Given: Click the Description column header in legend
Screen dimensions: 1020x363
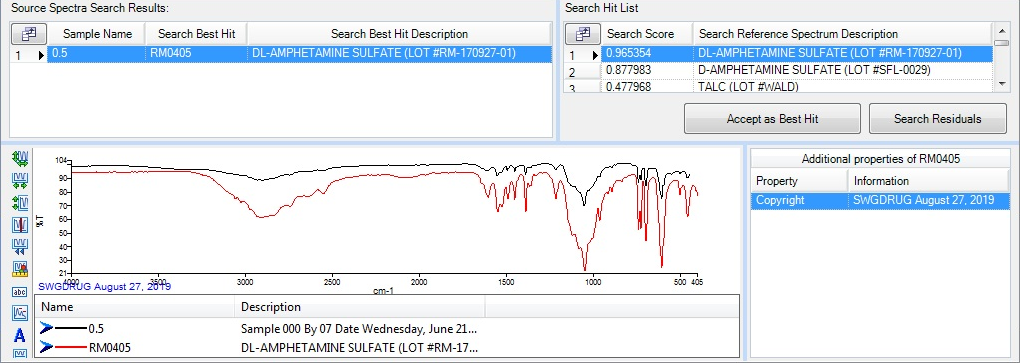Looking at the screenshot, I should [360, 307].
